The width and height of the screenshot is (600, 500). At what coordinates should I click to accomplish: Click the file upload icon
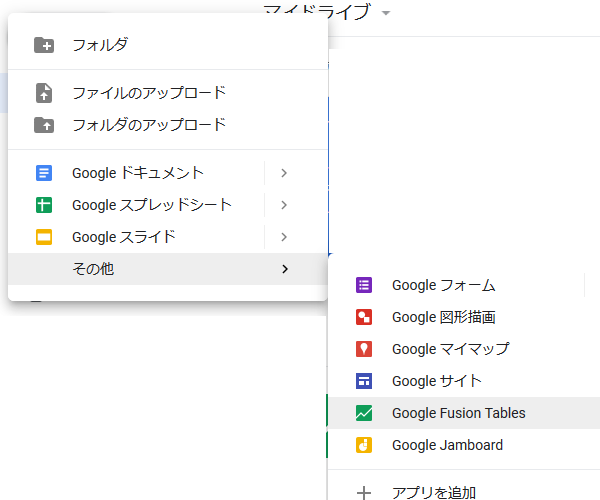coord(44,93)
